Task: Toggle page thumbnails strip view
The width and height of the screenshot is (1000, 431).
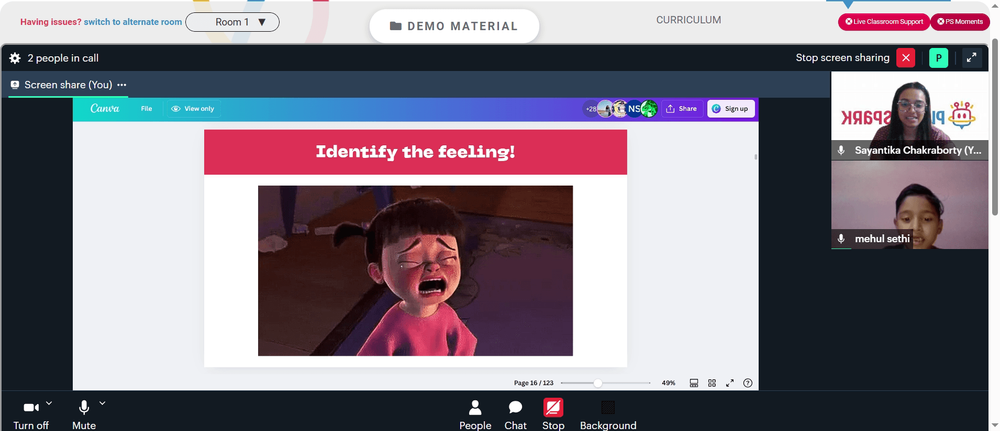Action: 694,383
